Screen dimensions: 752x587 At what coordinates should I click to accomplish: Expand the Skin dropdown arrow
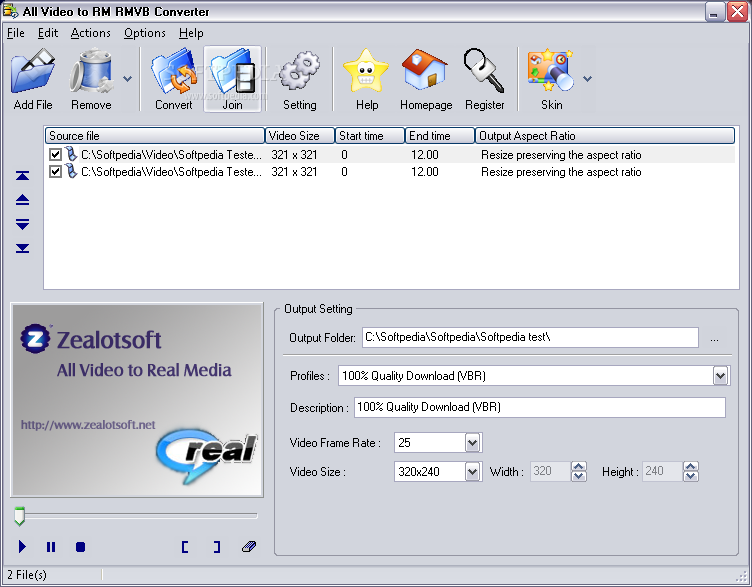(588, 79)
